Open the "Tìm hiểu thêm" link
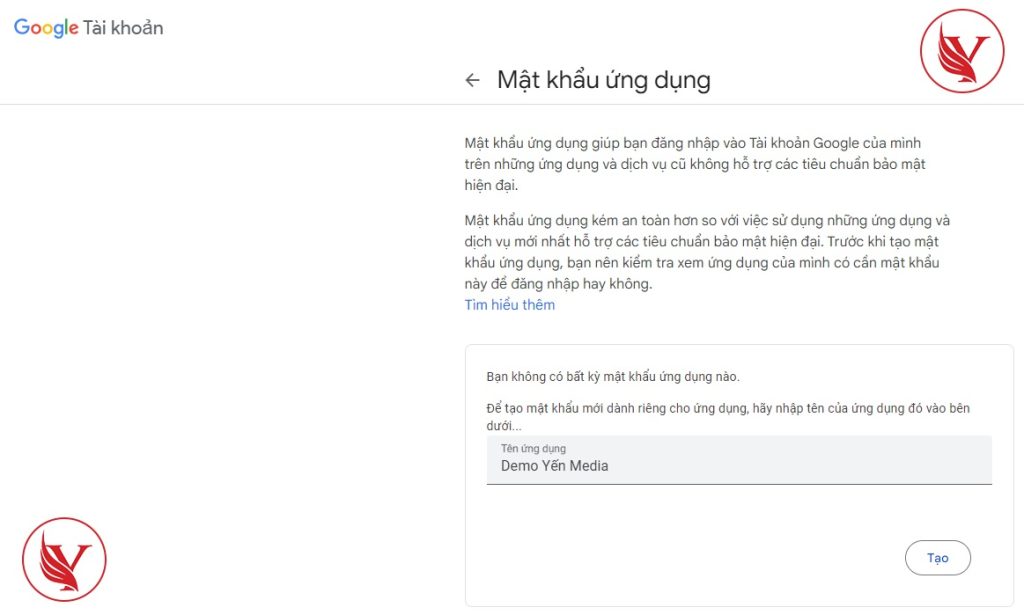Image resolution: width=1024 pixels, height=615 pixels. coord(509,305)
